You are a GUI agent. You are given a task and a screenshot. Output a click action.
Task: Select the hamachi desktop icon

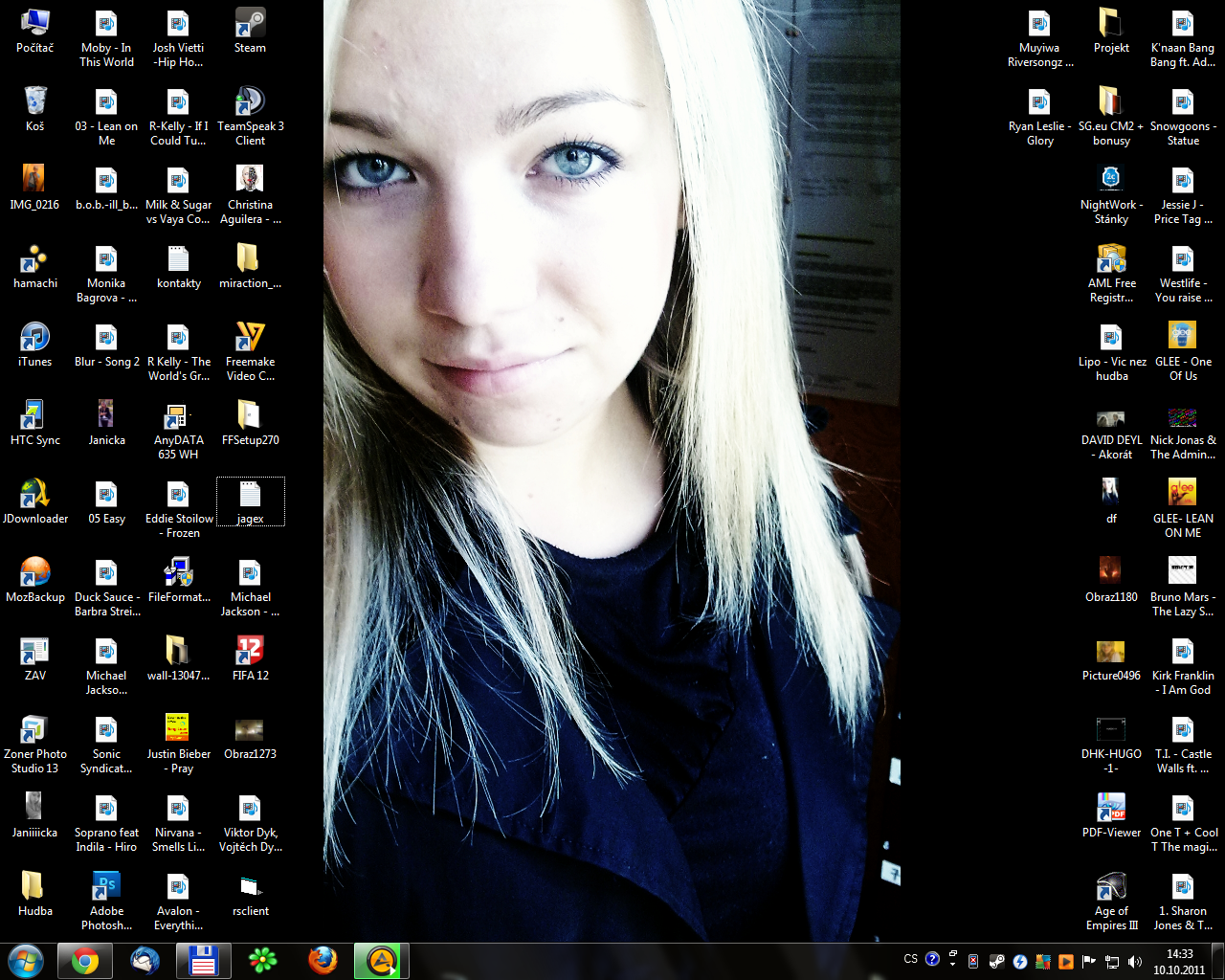(x=35, y=266)
